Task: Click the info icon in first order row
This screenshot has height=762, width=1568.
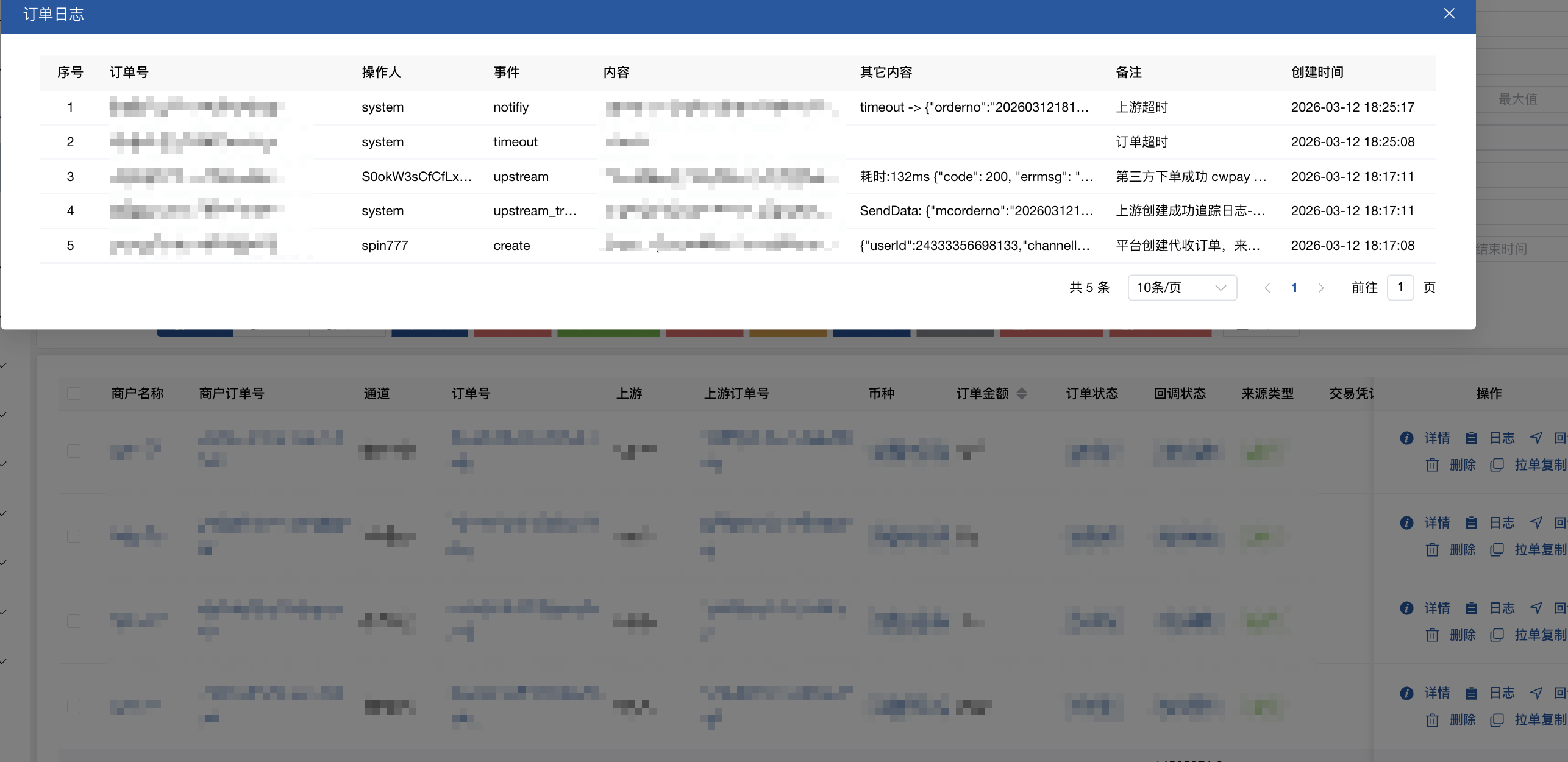Action: coord(1406,438)
